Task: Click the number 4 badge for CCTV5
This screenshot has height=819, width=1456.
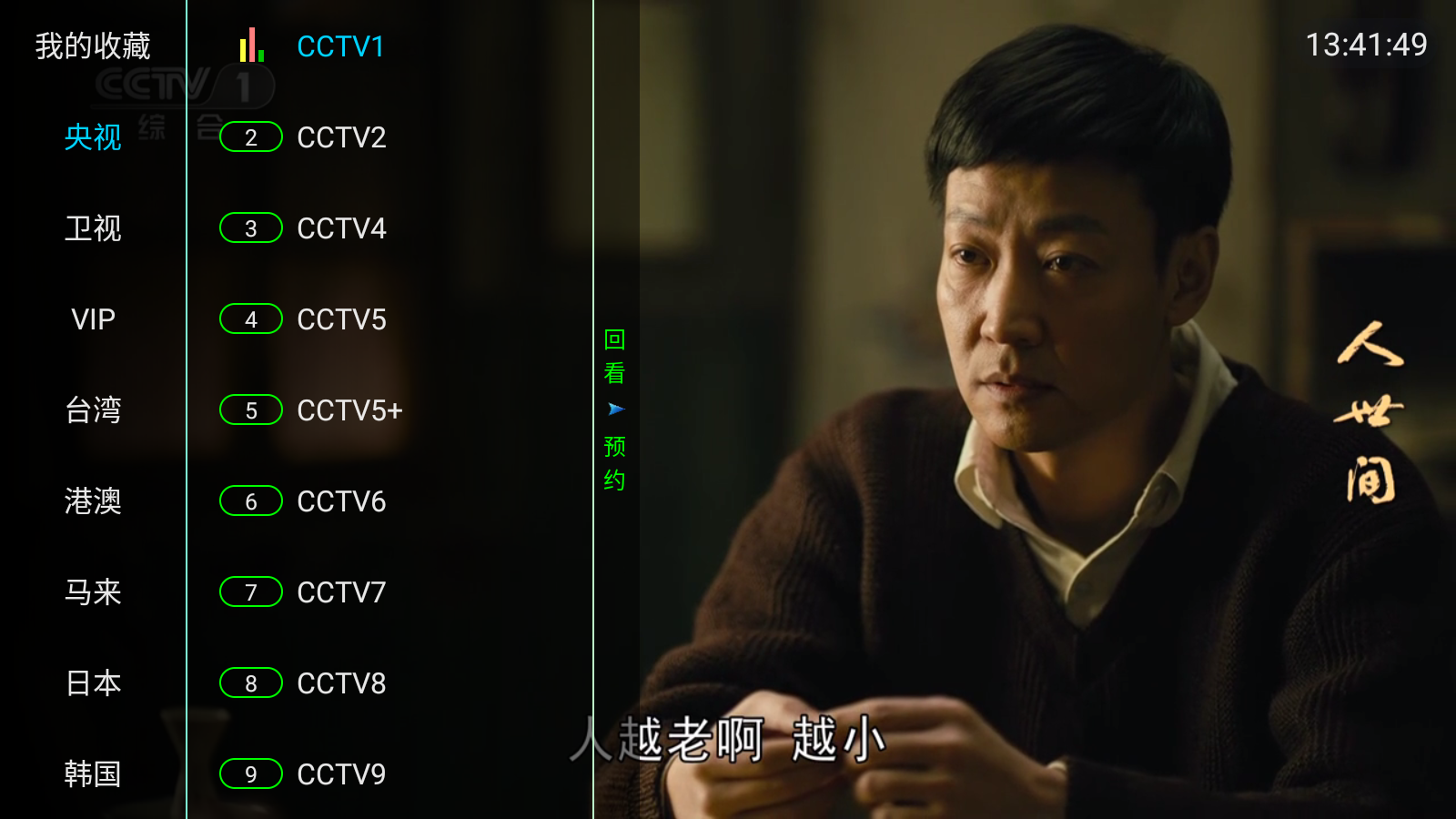Action: pos(251,319)
